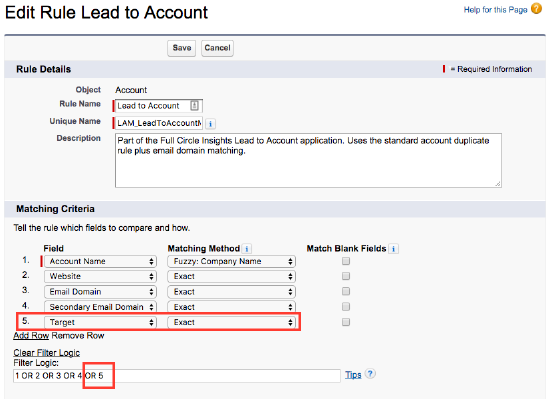This screenshot has width=550, height=399.
Task: Click the 'Tell the rule which fields to compare' text
Action: coord(102,228)
